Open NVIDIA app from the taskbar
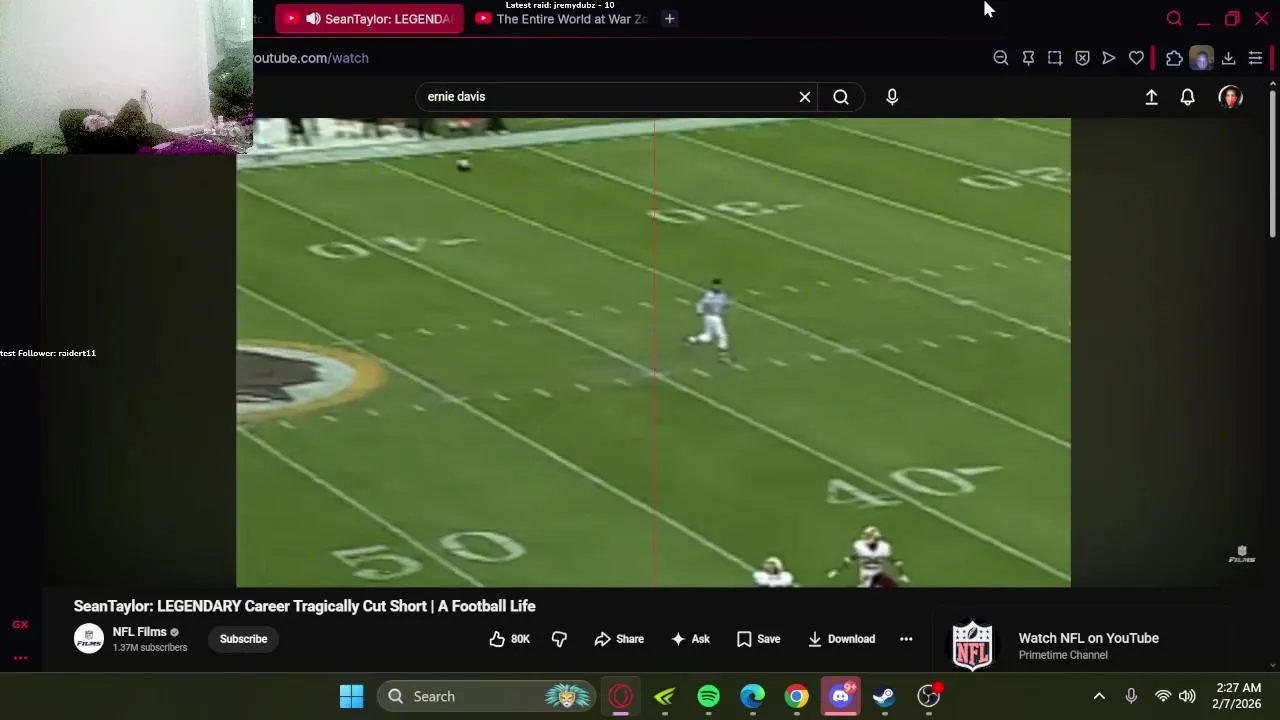Viewport: 1280px width, 720px height. coord(664,696)
